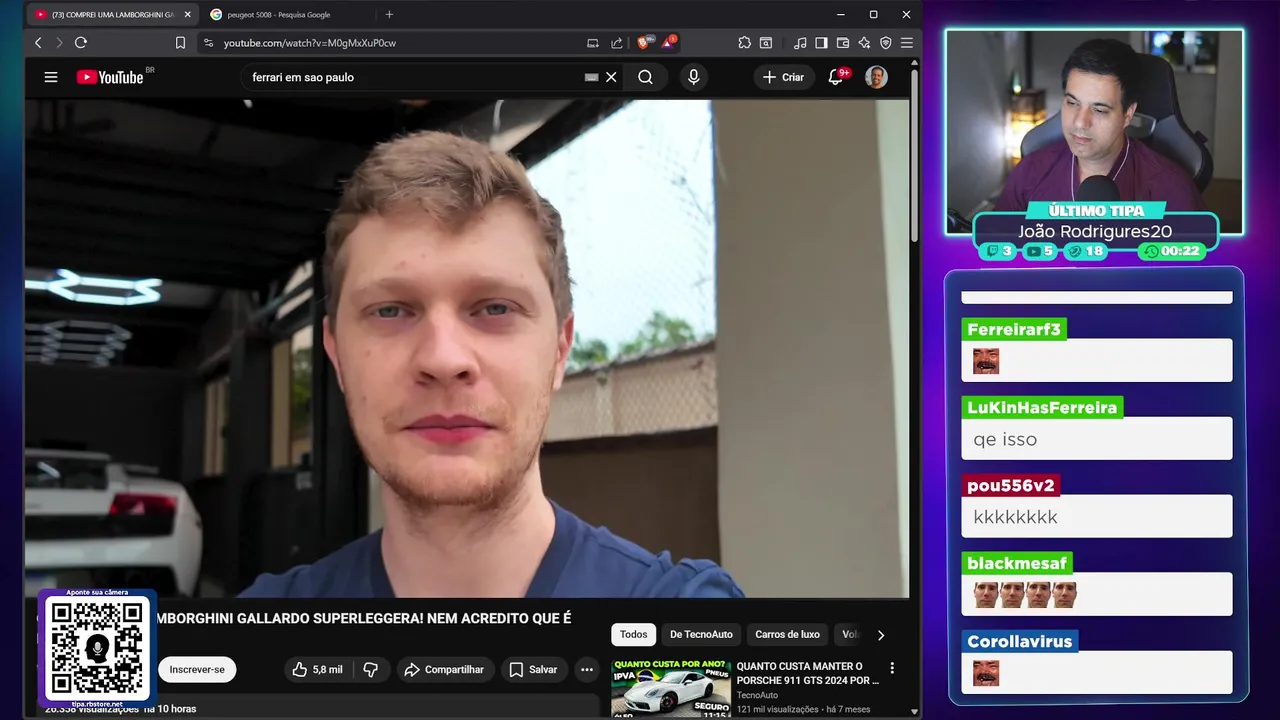
Task: Open the browser main menu
Action: [907, 43]
